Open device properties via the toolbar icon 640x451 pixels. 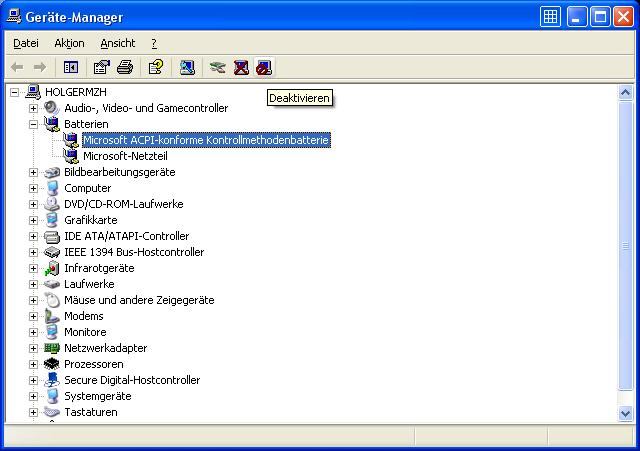click(102, 67)
